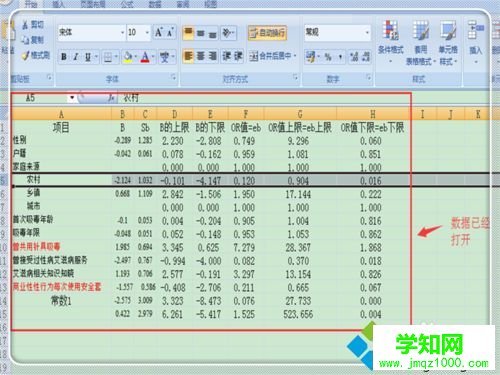Select column header I

click(423, 114)
